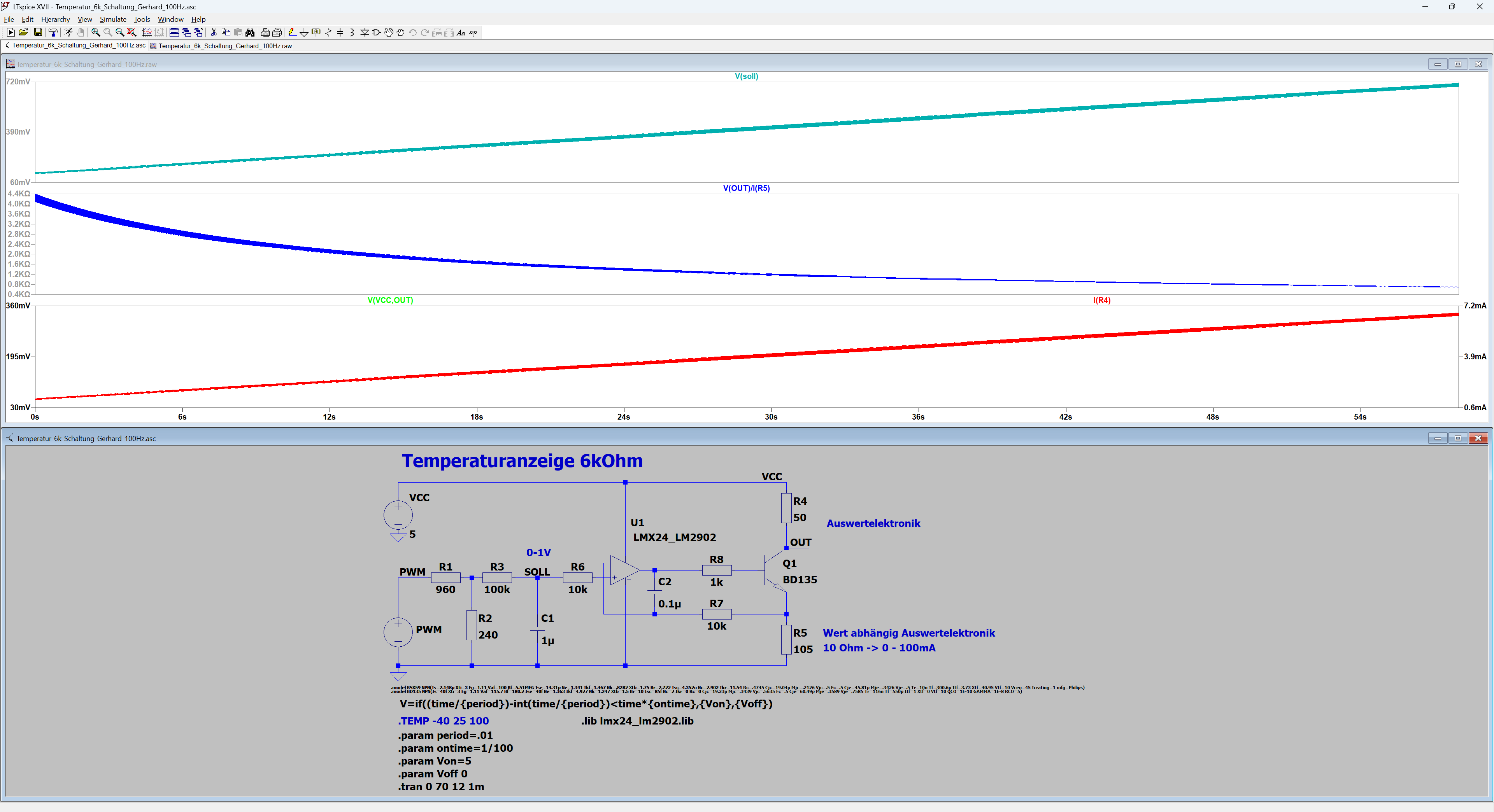This screenshot has width=1494, height=812.
Task: Select the Label Net tool
Action: [x=316, y=32]
